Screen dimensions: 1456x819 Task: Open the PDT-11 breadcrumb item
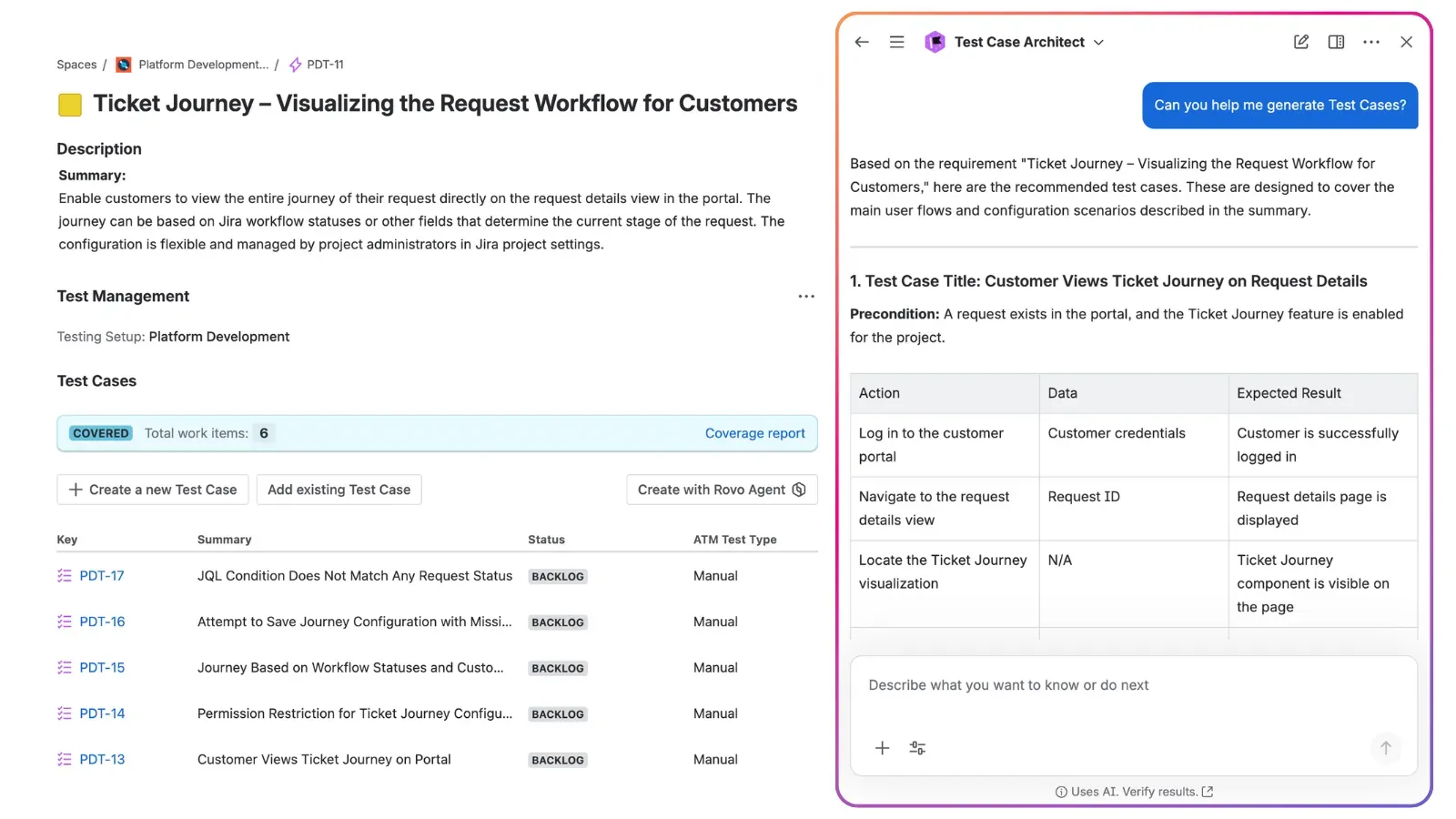click(325, 65)
